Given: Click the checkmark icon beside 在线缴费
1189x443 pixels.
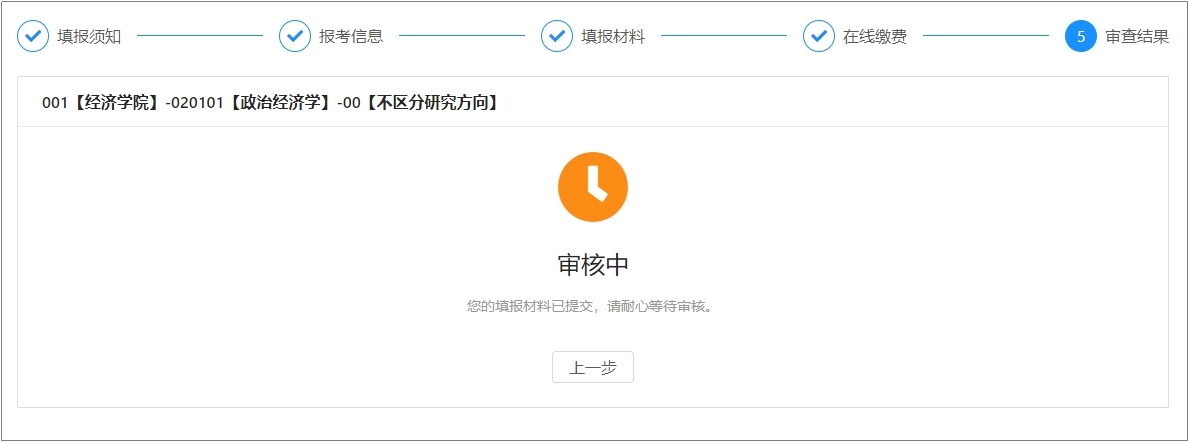Looking at the screenshot, I should [819, 37].
